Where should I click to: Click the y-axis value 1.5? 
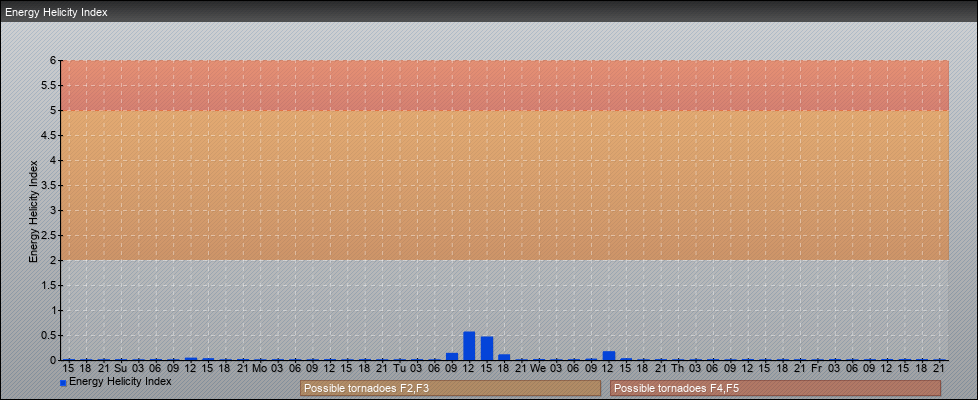[x=49, y=285]
